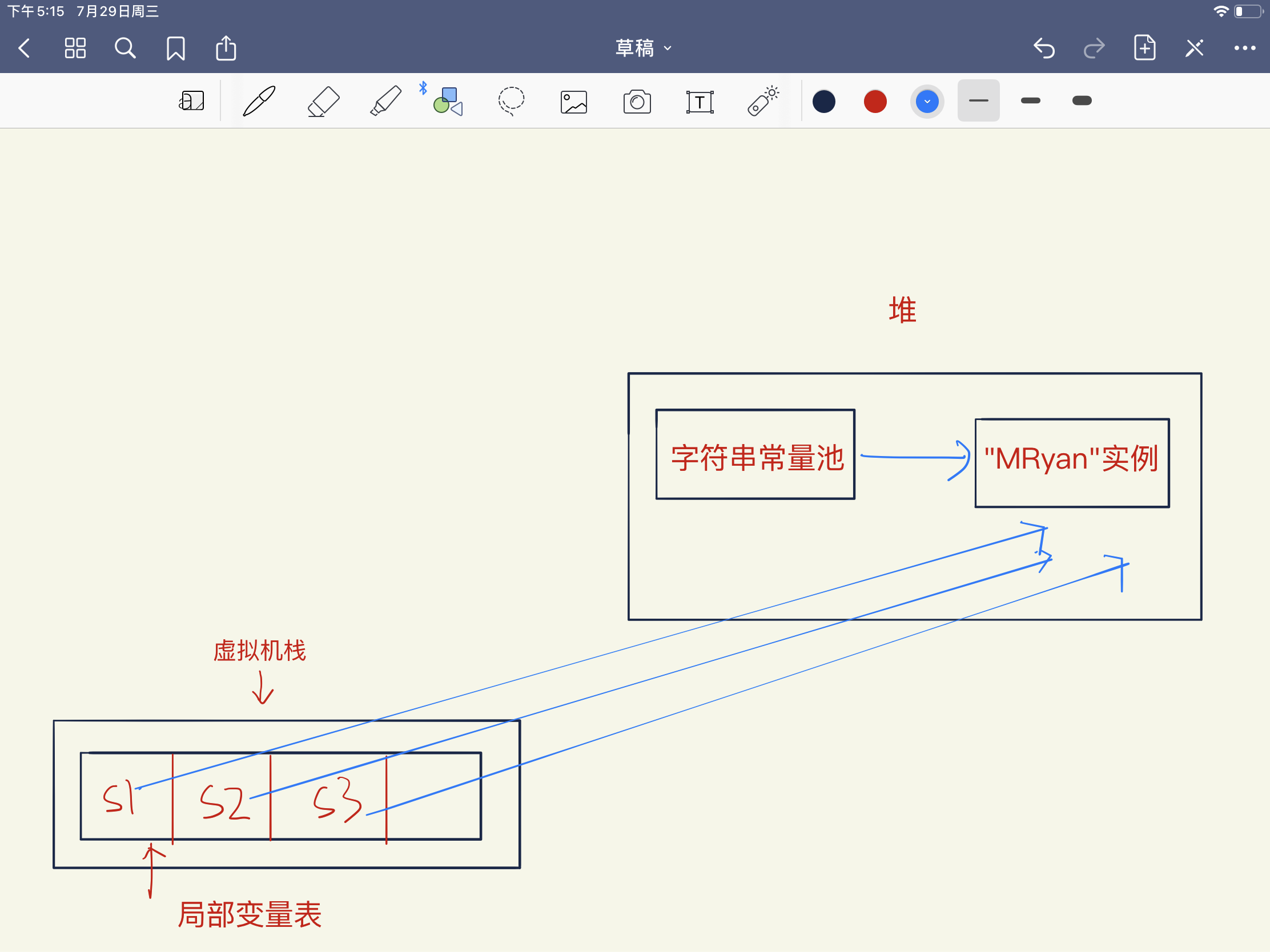Screen dimensions: 1270x952
Task: Open the 草稿 title dropdown
Action: 643,48
